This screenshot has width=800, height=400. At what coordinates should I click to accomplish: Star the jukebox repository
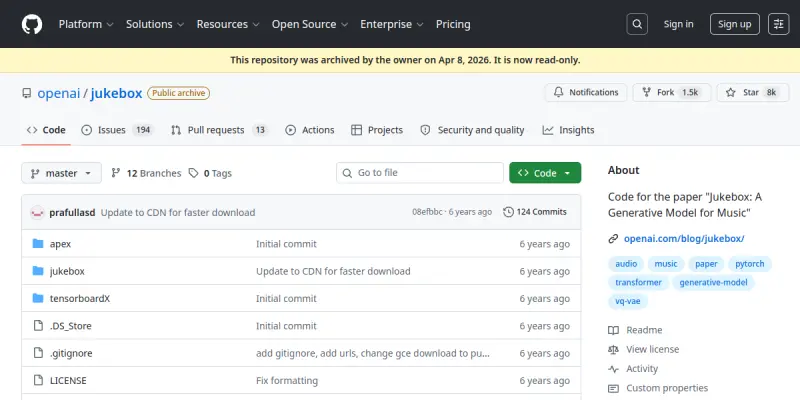click(x=753, y=92)
